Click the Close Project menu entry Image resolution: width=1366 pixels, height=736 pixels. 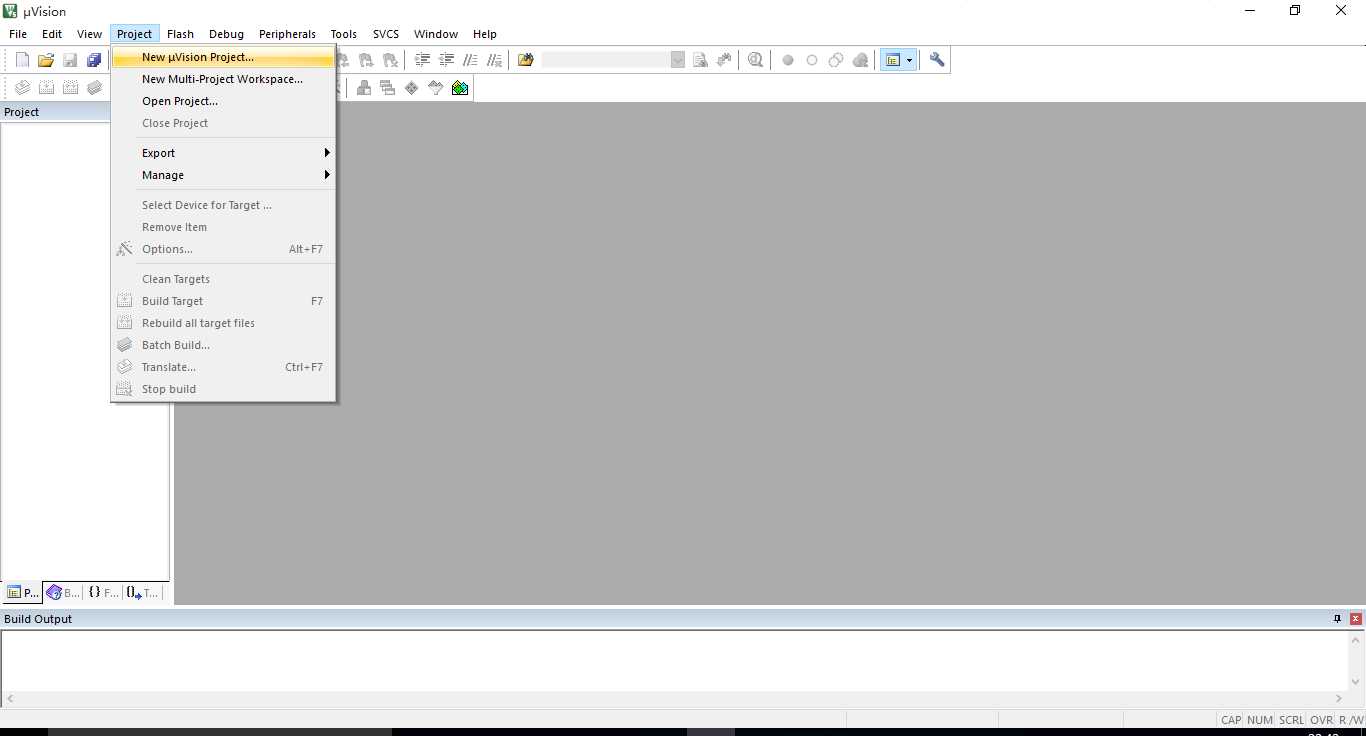[x=224, y=123]
